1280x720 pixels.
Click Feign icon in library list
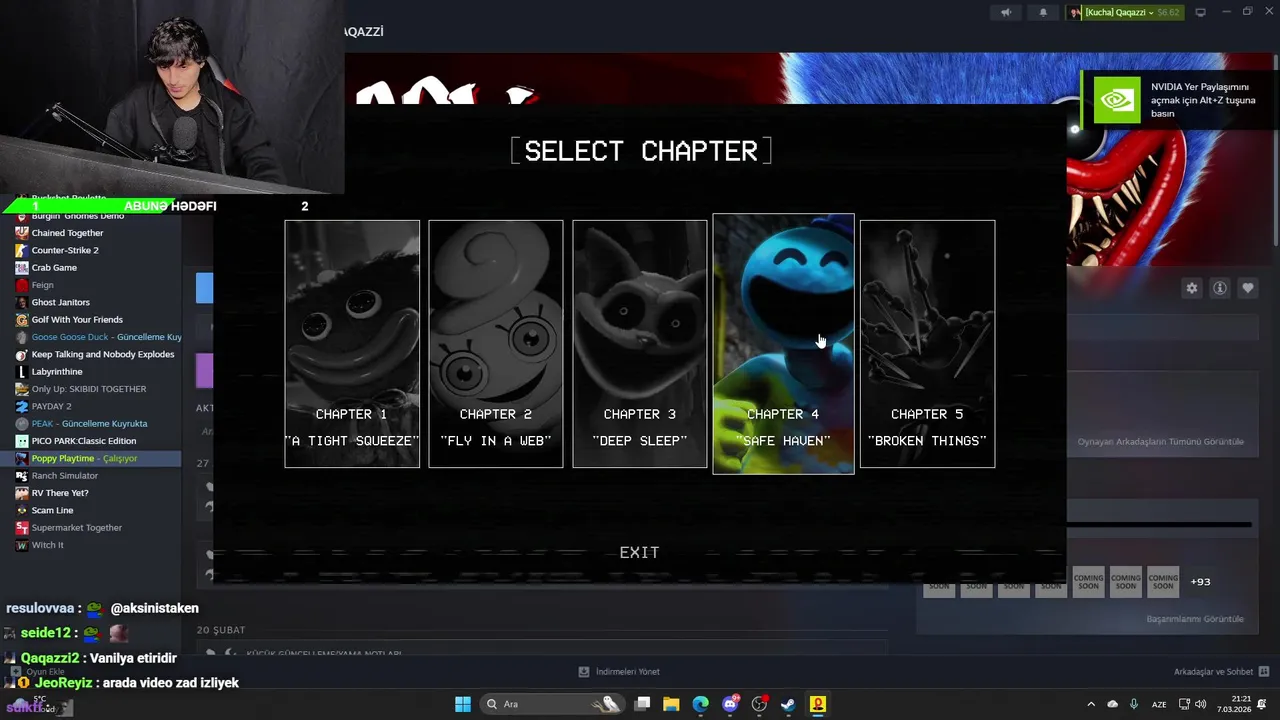point(22,285)
